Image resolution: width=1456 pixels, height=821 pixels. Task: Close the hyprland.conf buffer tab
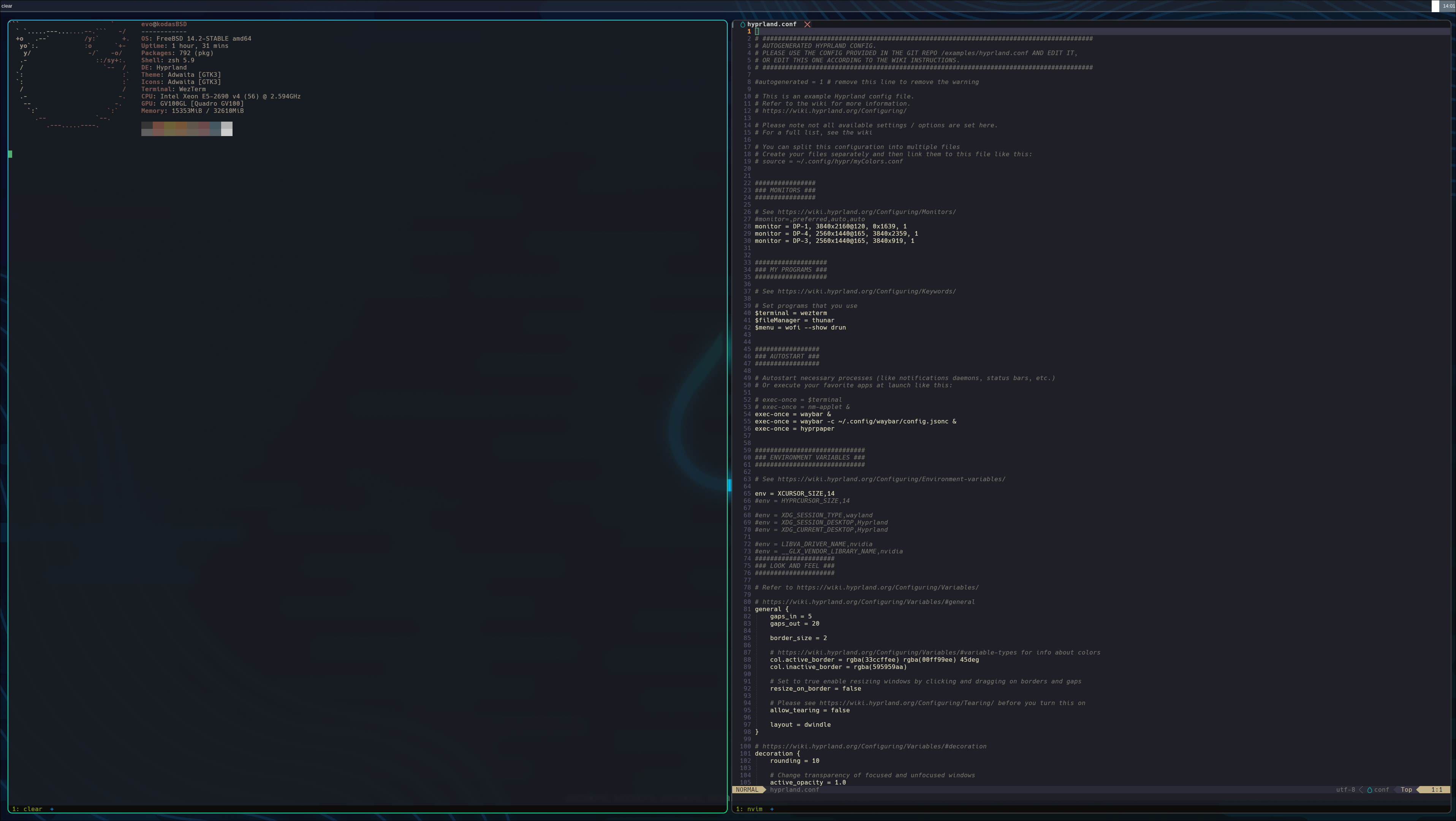[807, 24]
